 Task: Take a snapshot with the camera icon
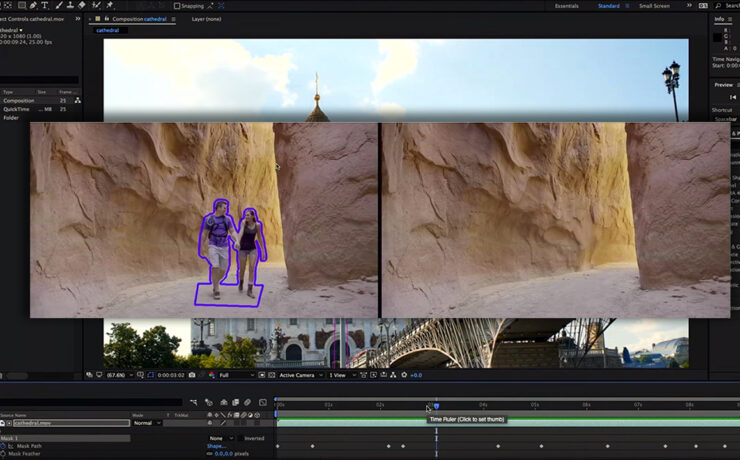[x=192, y=375]
